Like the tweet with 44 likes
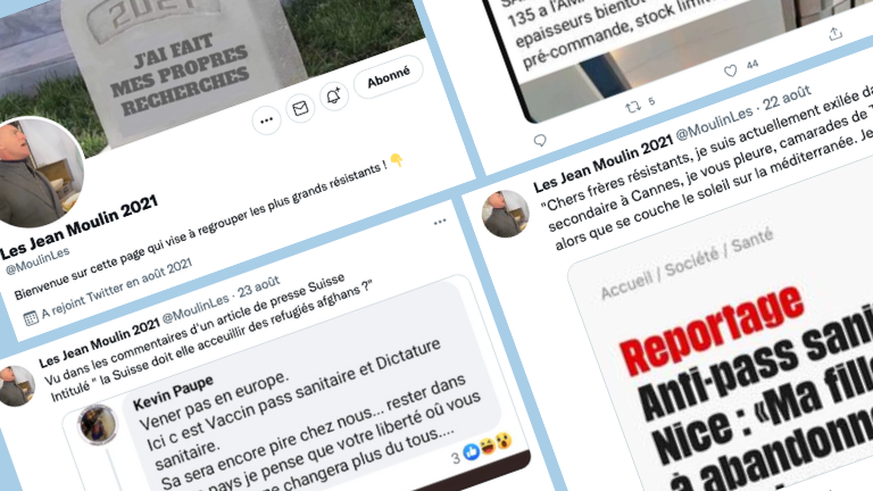The width and height of the screenshot is (873, 491). (x=730, y=71)
